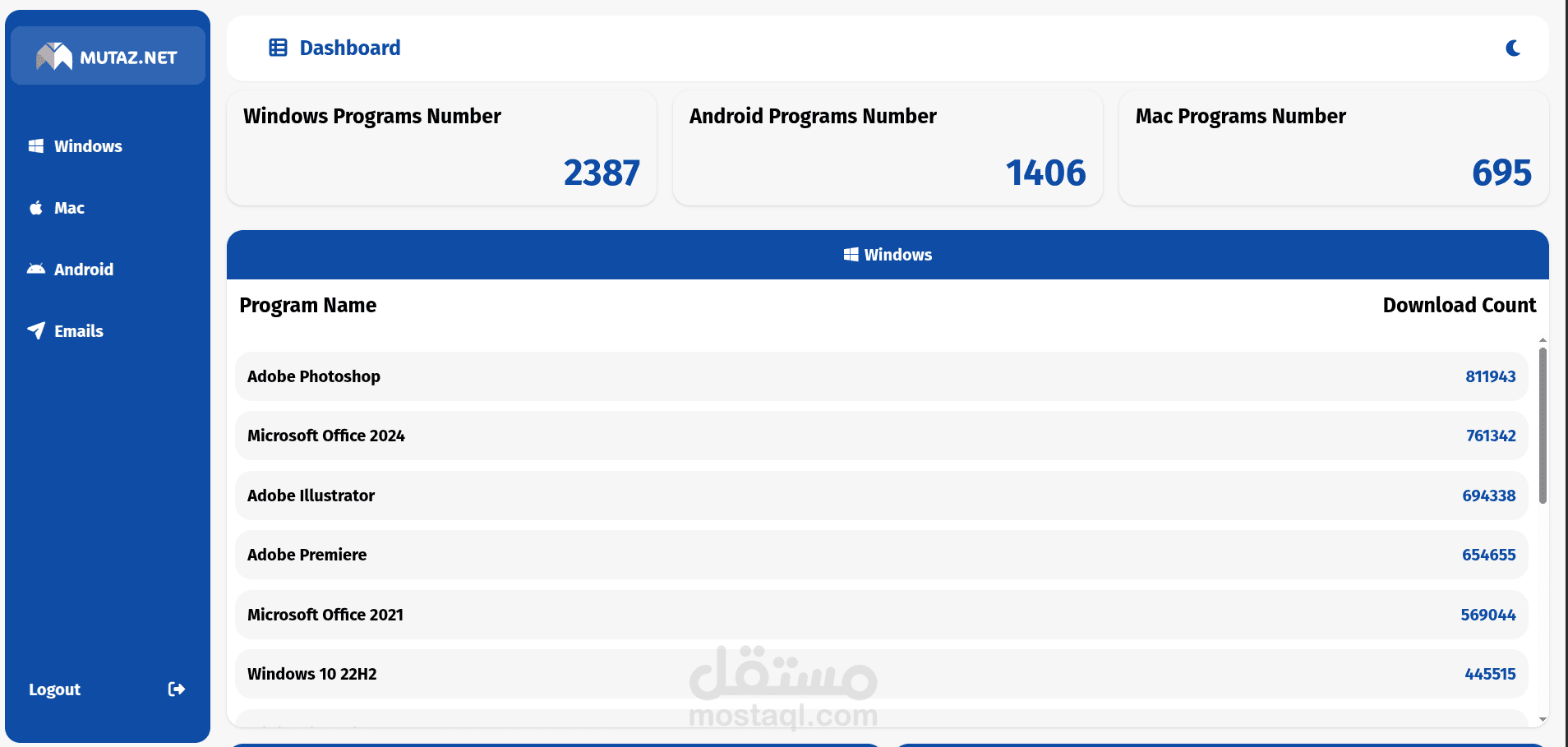
Task: Click download count 694338
Action: (1489, 496)
